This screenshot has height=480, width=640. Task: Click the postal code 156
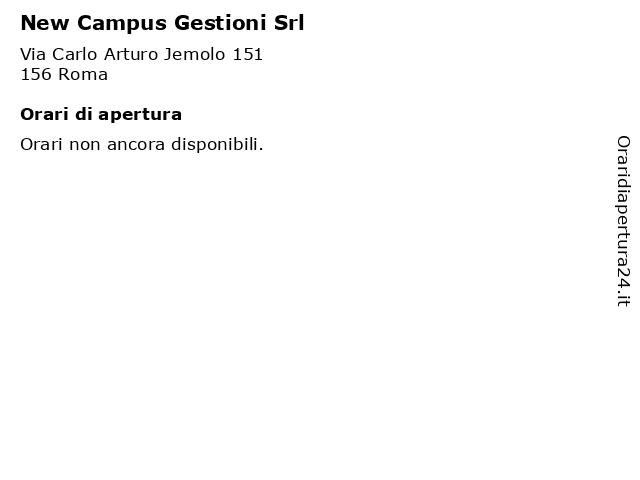36,75
